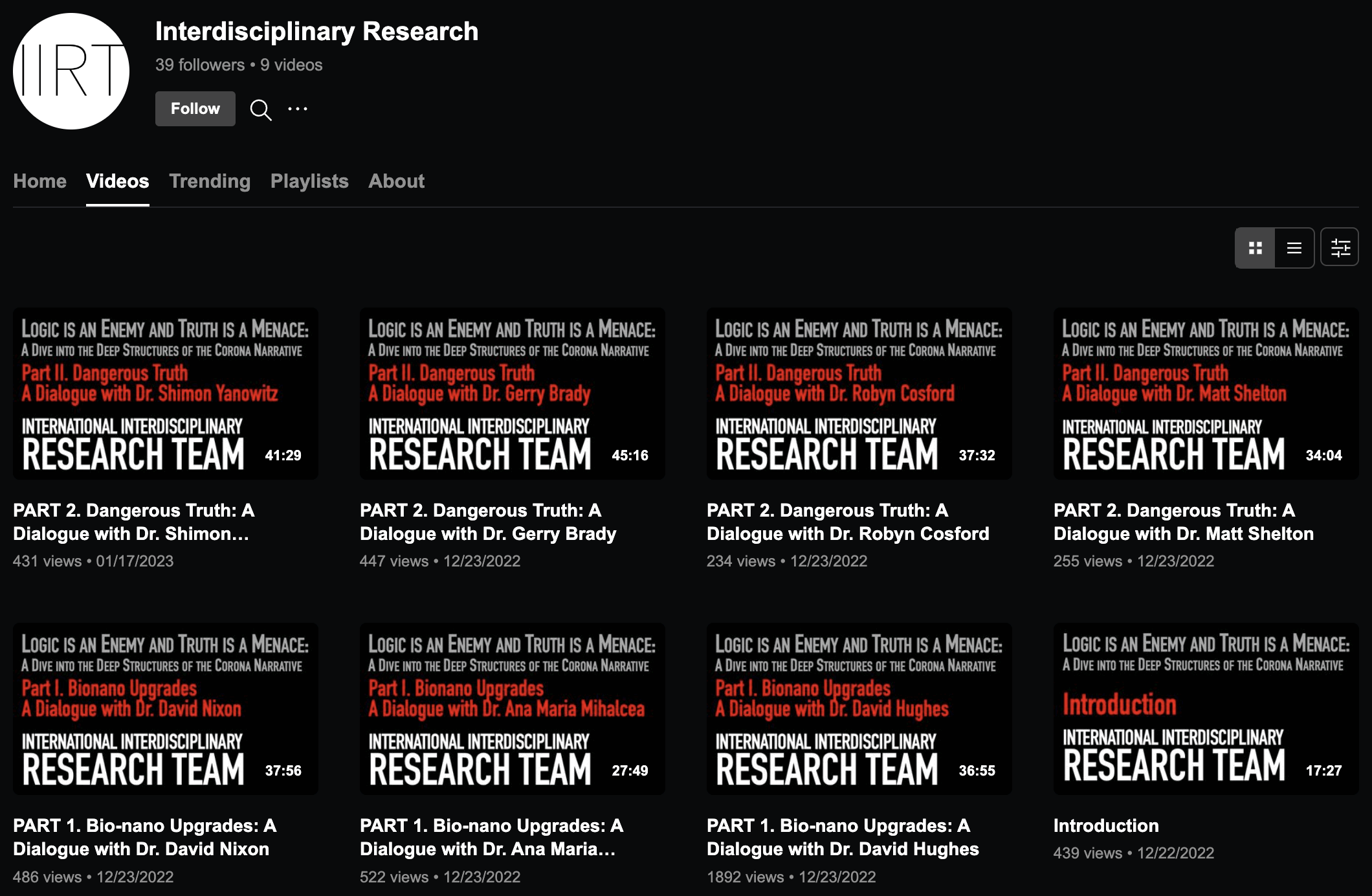Click the David Hughes video title link
Image resolution: width=1372 pixels, height=896 pixels.
coord(842,837)
